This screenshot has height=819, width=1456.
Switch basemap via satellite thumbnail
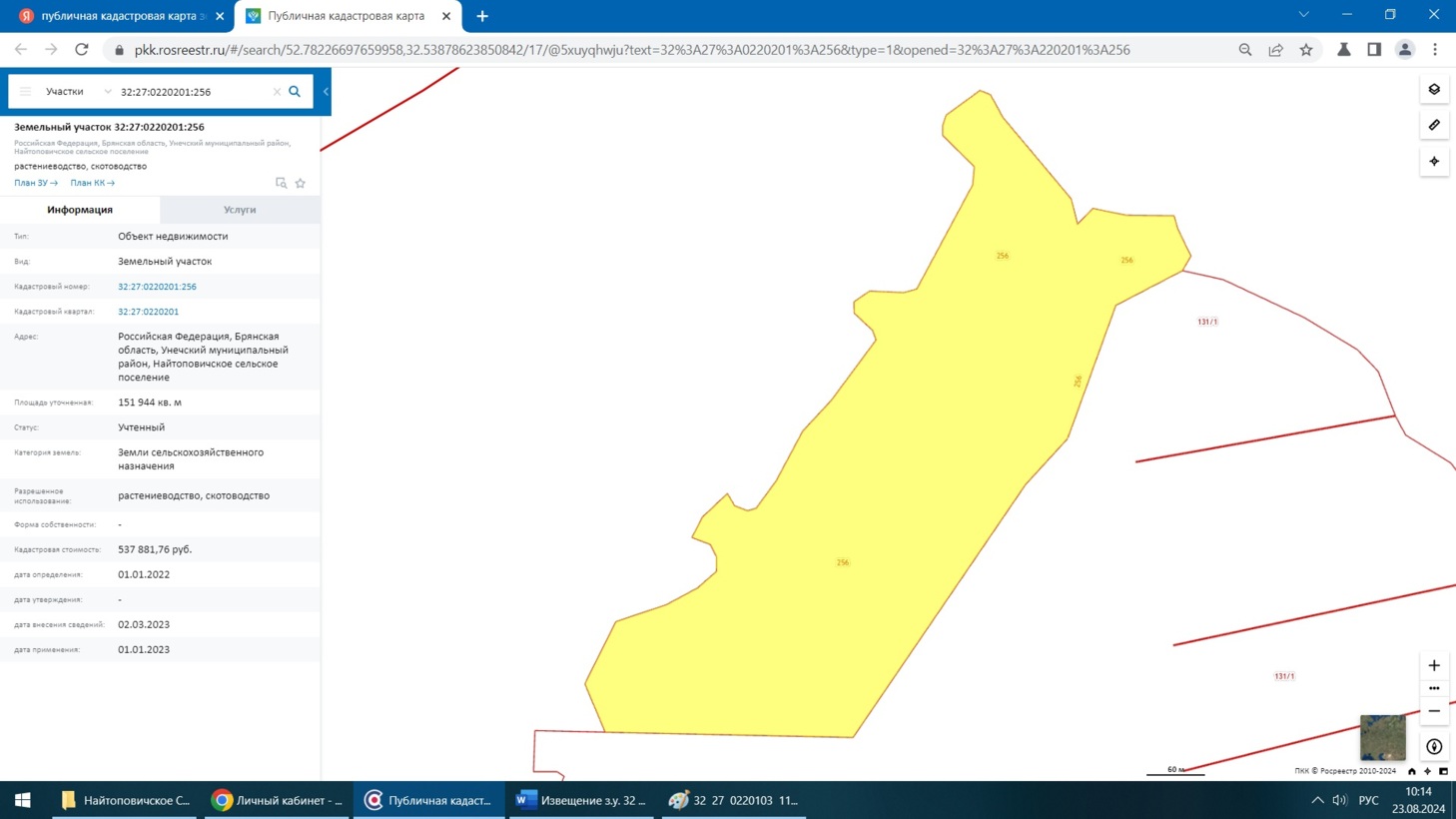tap(1382, 738)
